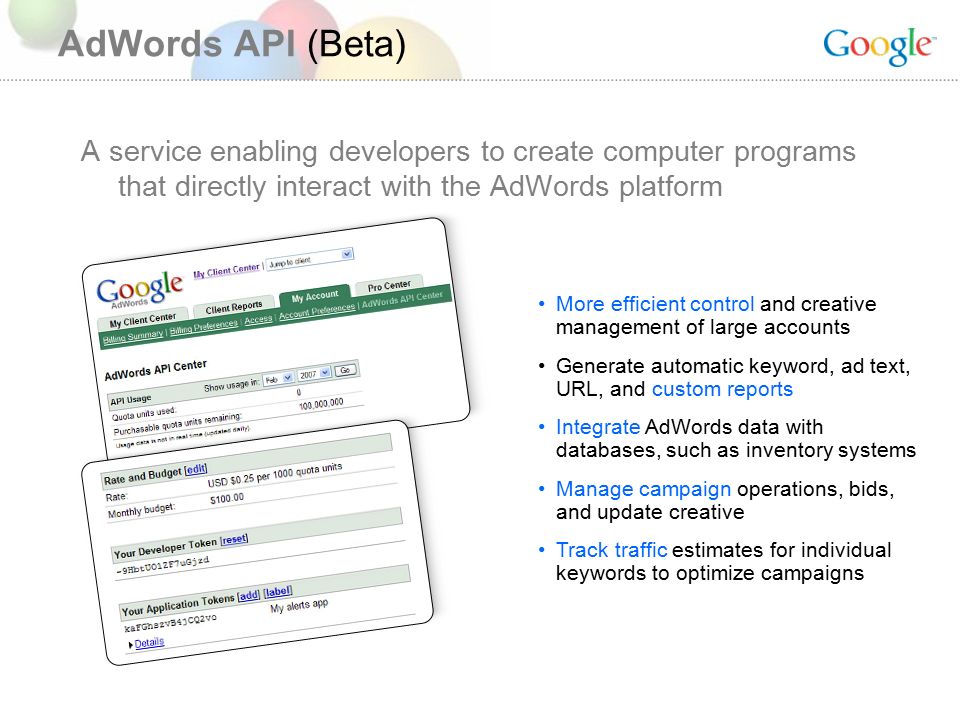The height and width of the screenshot is (720, 960).
Task: Click 'Your Application Tokens' section header
Action: coord(178,605)
